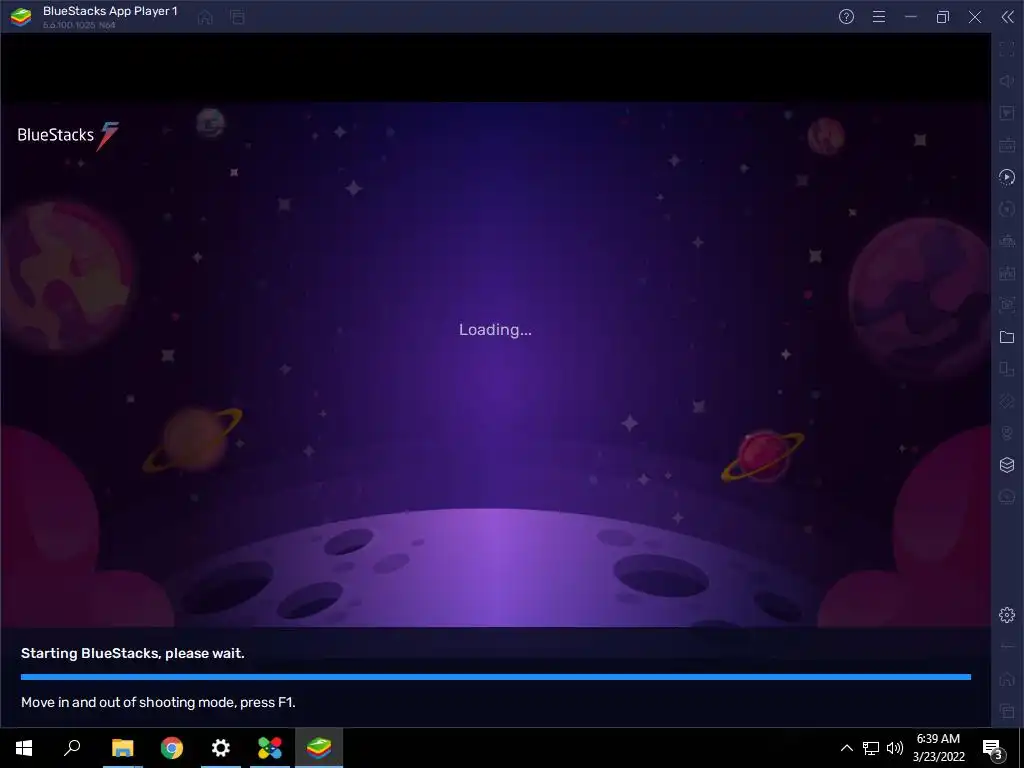Click the home icon in the title bar

coord(205,17)
